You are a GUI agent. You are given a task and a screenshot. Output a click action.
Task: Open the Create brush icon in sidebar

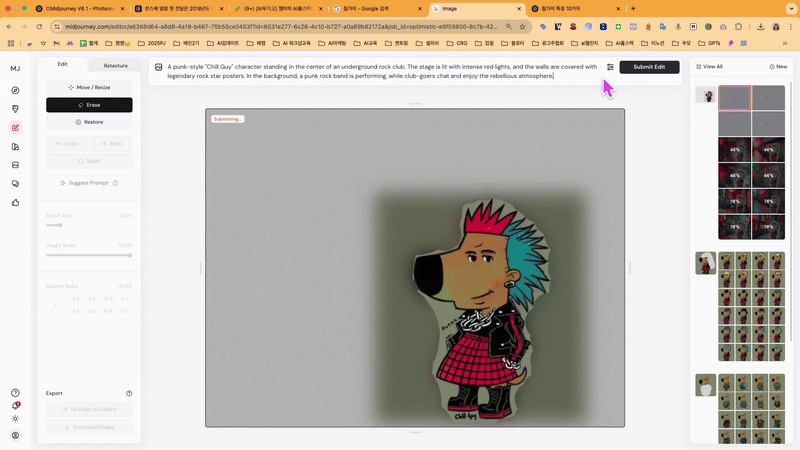[x=15, y=109]
